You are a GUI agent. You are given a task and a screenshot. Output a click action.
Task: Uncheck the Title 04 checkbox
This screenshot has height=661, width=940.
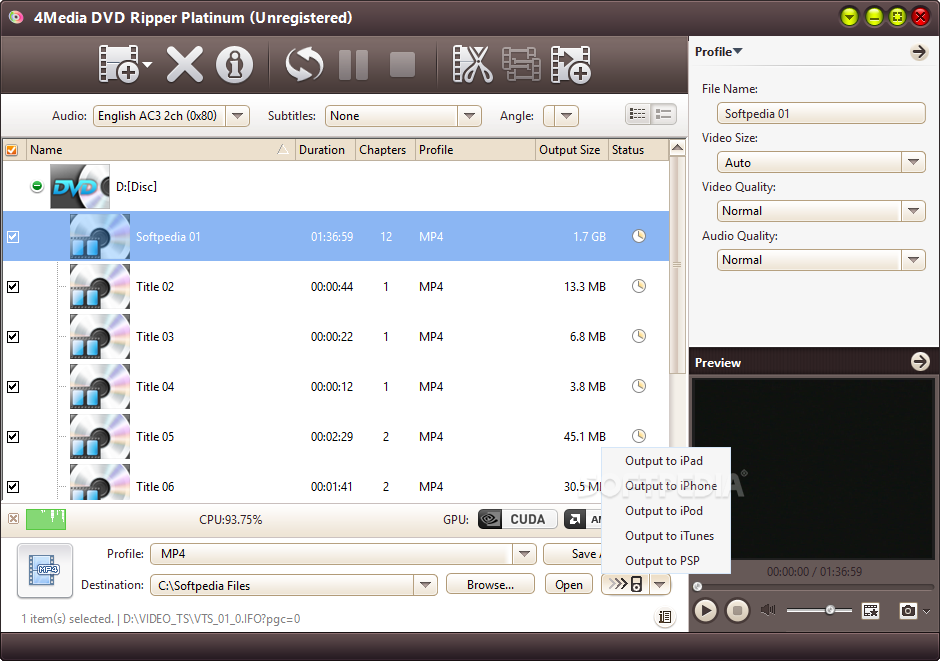coord(13,387)
